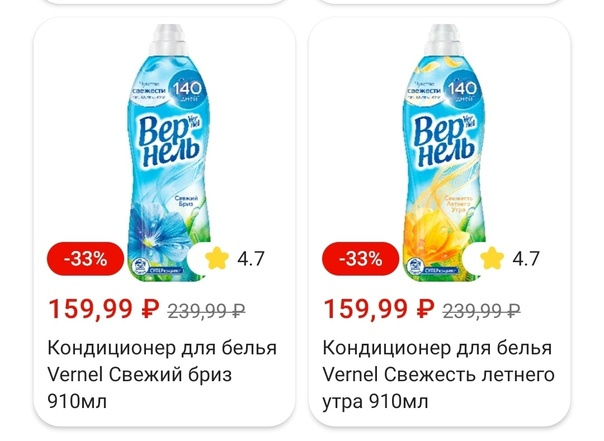The width and height of the screenshot is (604, 441).
Task: Tap the -33% badge on Свежесть летнего утра card
Action: click(x=361, y=259)
